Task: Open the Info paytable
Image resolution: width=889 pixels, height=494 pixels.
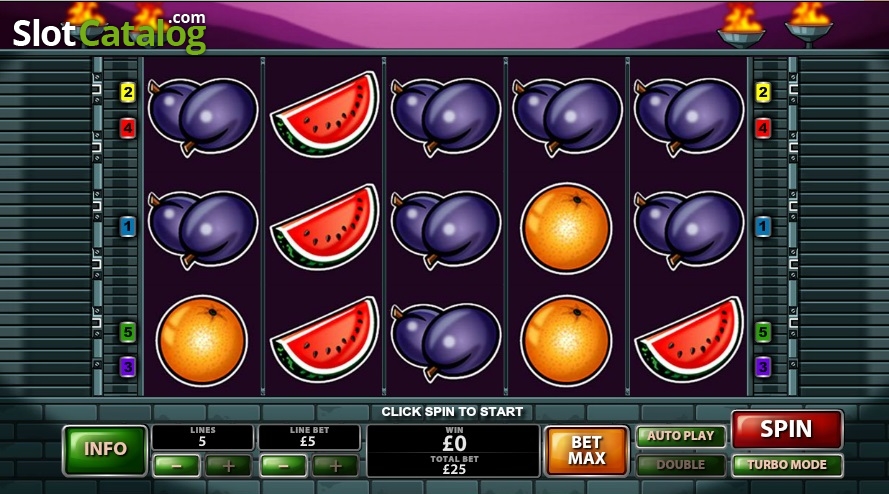Action: point(105,450)
